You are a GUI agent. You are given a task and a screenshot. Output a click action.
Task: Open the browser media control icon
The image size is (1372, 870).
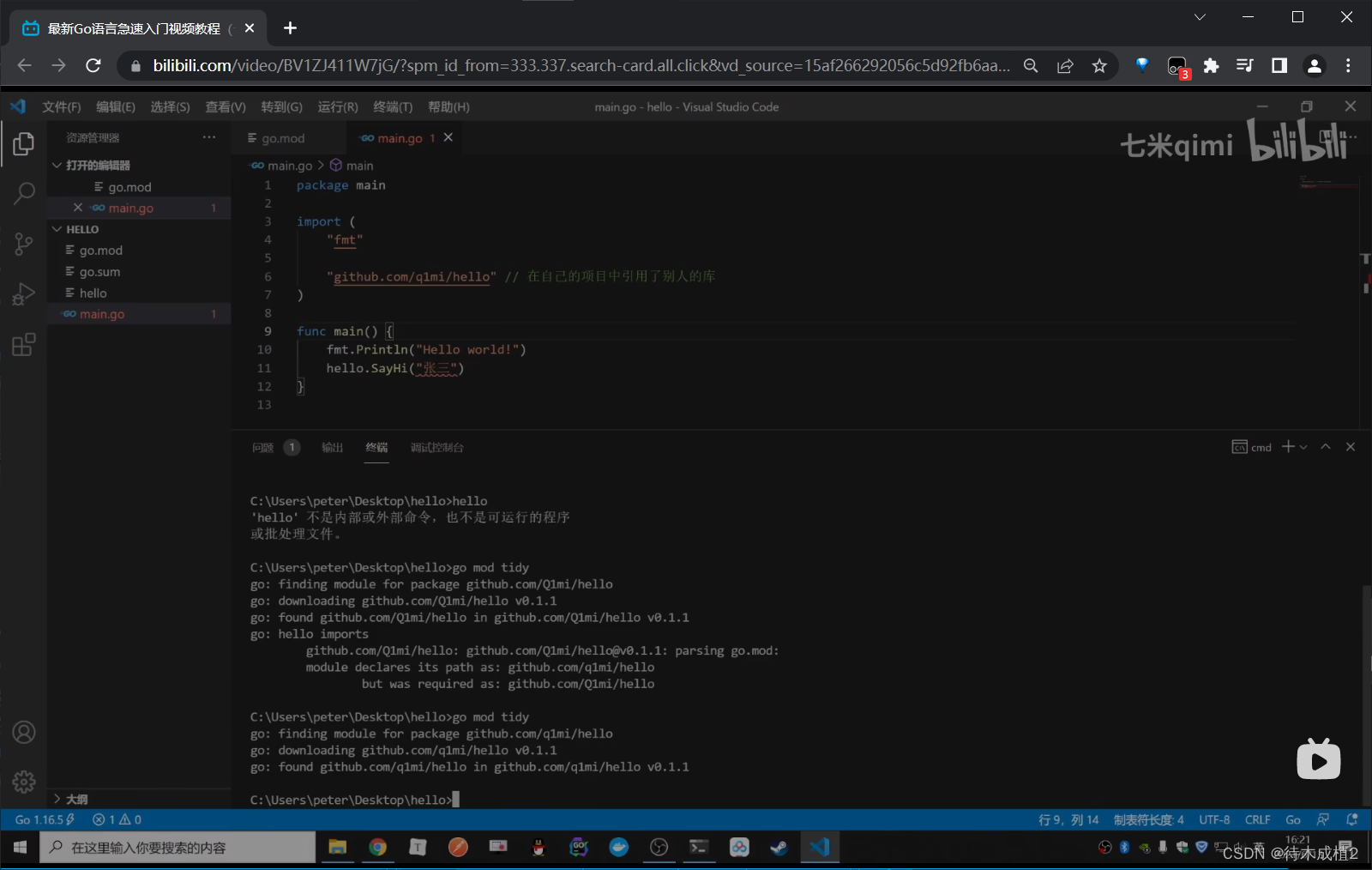(1245, 66)
